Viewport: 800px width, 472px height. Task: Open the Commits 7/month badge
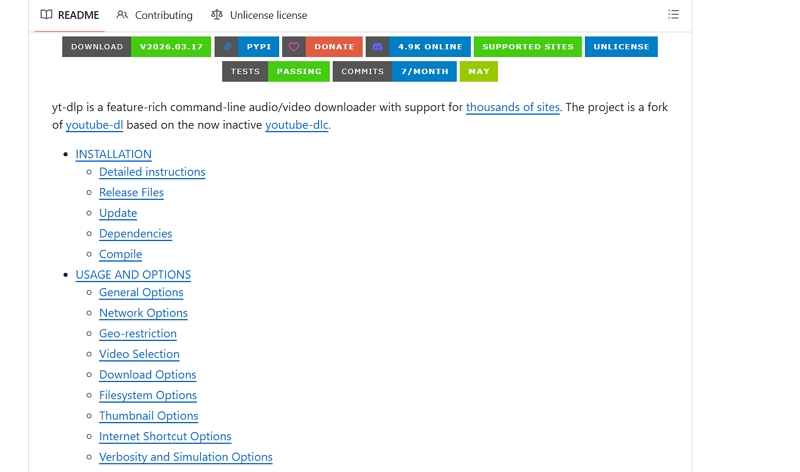coord(394,71)
